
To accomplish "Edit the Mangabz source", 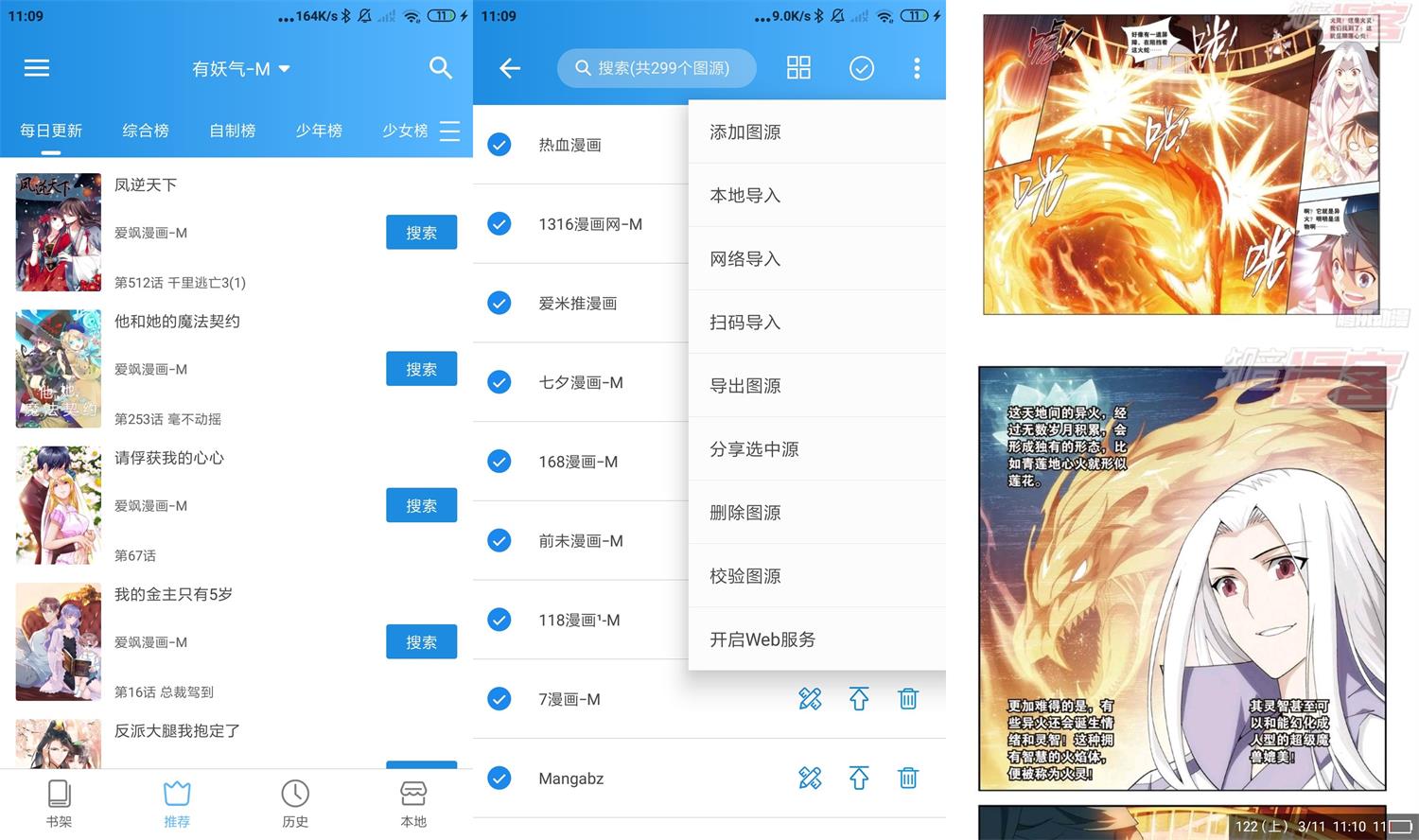I will tap(810, 778).
